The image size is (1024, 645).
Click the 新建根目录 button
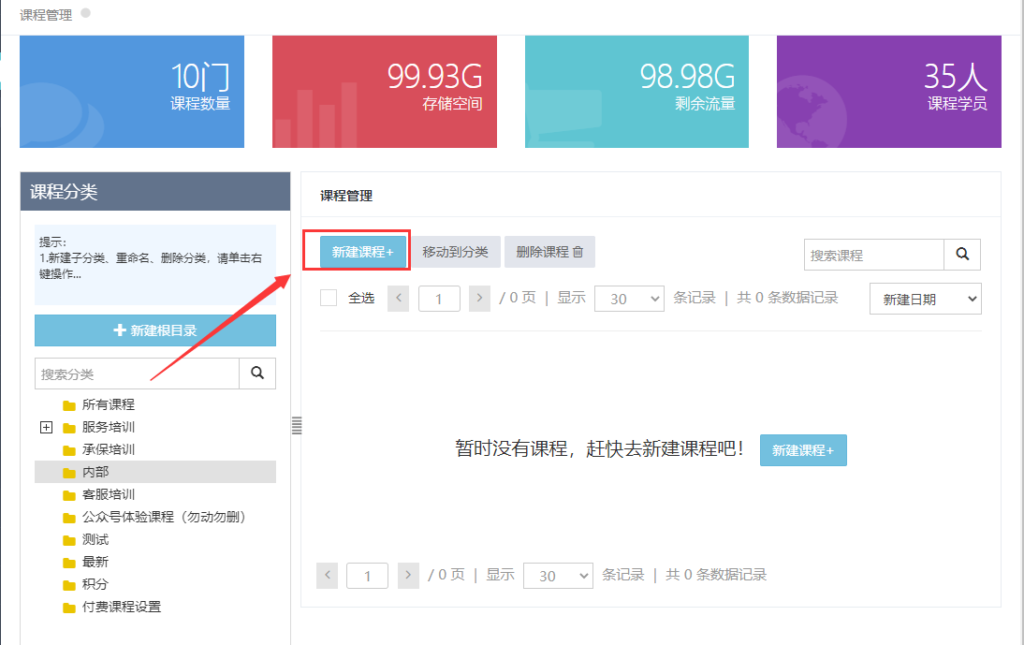click(155, 330)
